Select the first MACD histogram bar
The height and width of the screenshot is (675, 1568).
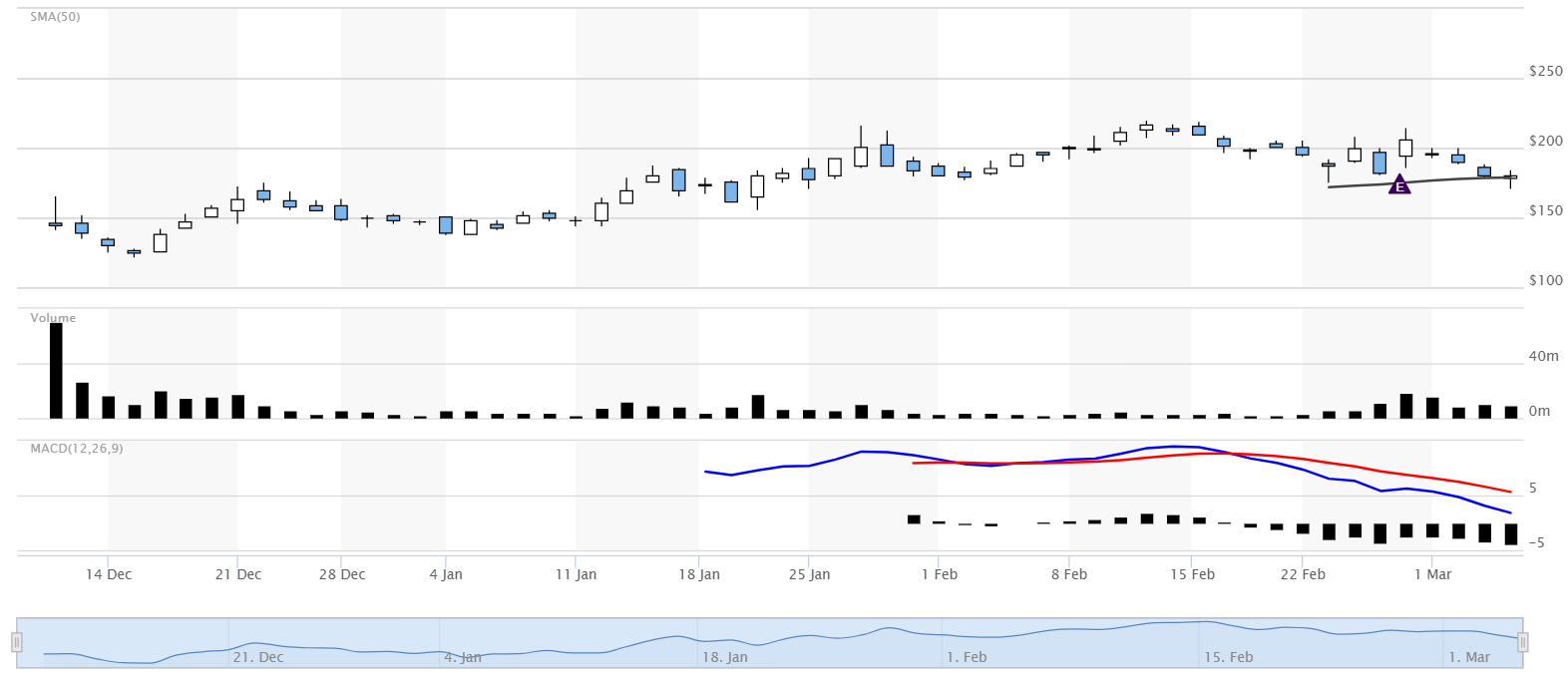(914, 519)
